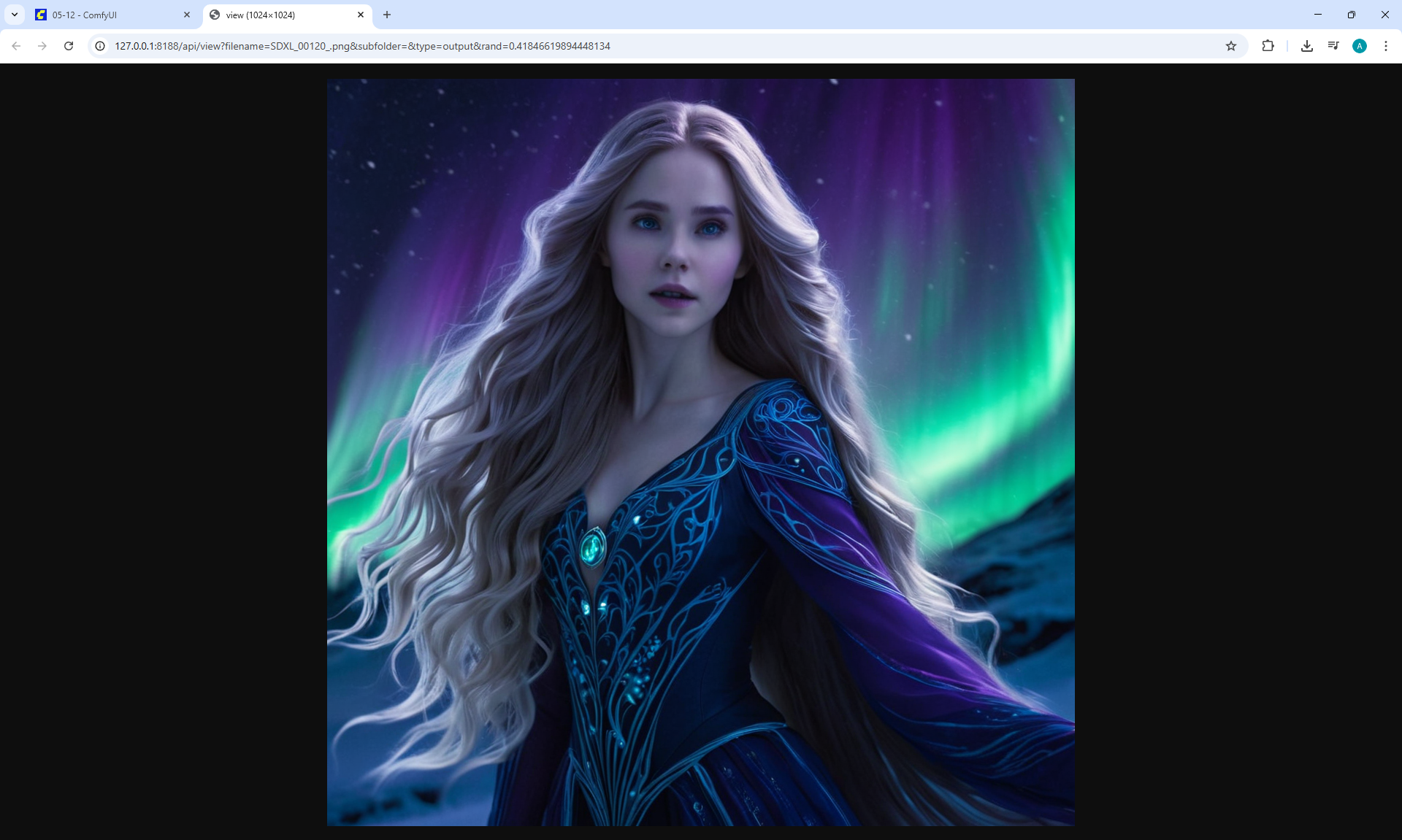Screen dimensions: 1402x840
Task: Open Chrome three-dot menu
Action: coord(1386,46)
